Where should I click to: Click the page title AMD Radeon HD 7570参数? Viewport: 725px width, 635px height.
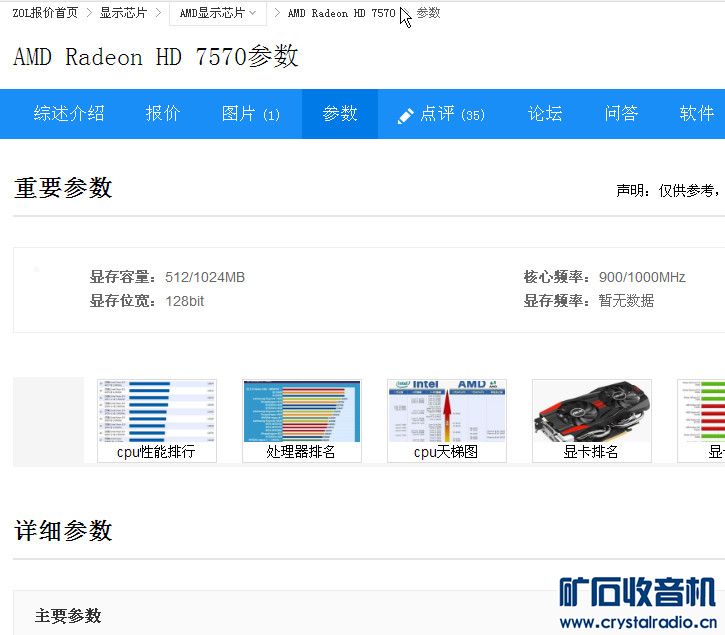(156, 57)
